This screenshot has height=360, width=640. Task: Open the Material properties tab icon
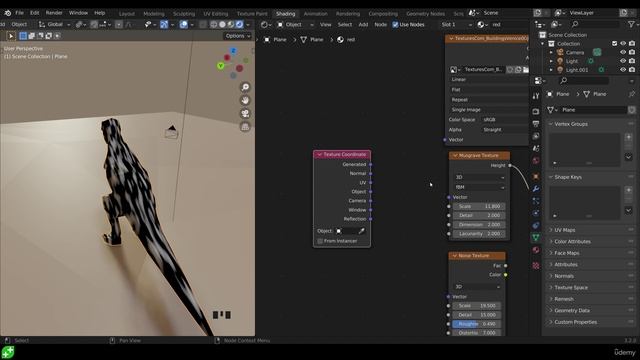(536, 250)
